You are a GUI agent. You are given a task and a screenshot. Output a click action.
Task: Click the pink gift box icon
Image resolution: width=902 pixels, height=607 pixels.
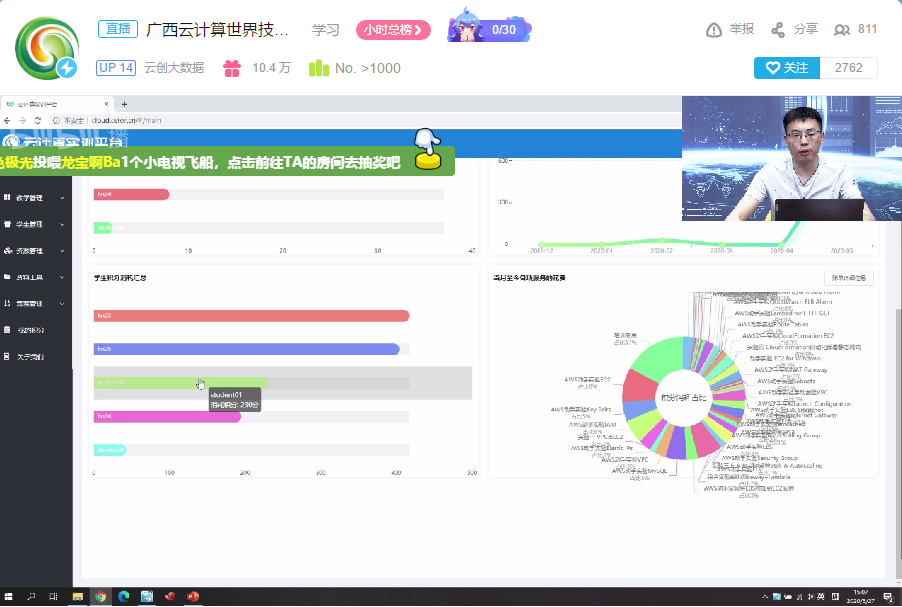[x=232, y=68]
